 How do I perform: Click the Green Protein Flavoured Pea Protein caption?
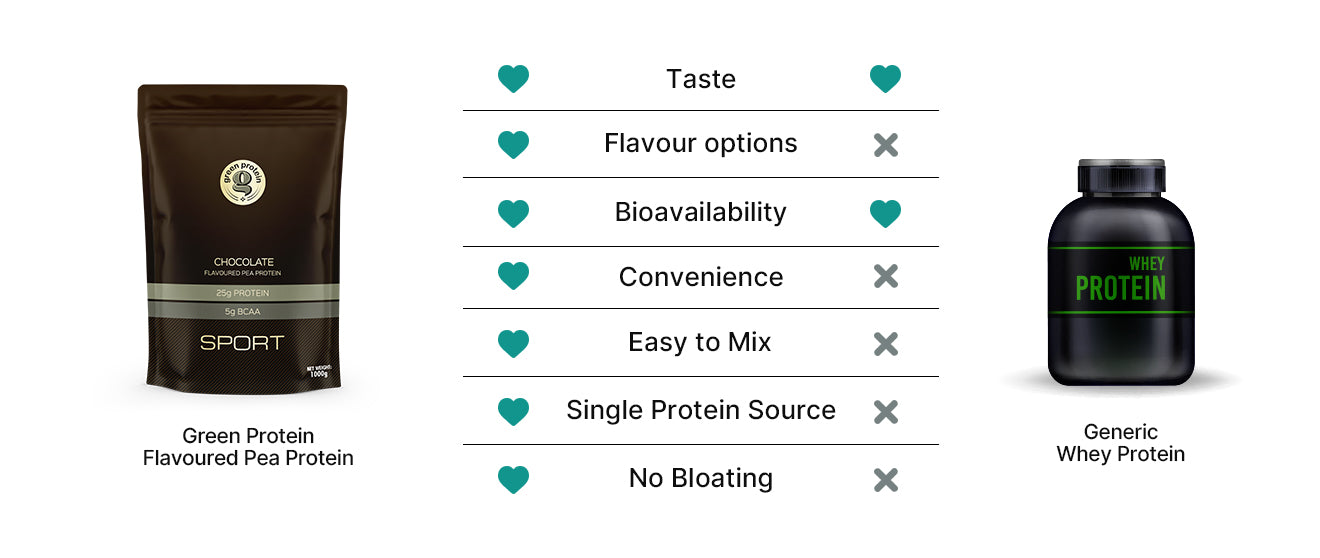pos(248,447)
